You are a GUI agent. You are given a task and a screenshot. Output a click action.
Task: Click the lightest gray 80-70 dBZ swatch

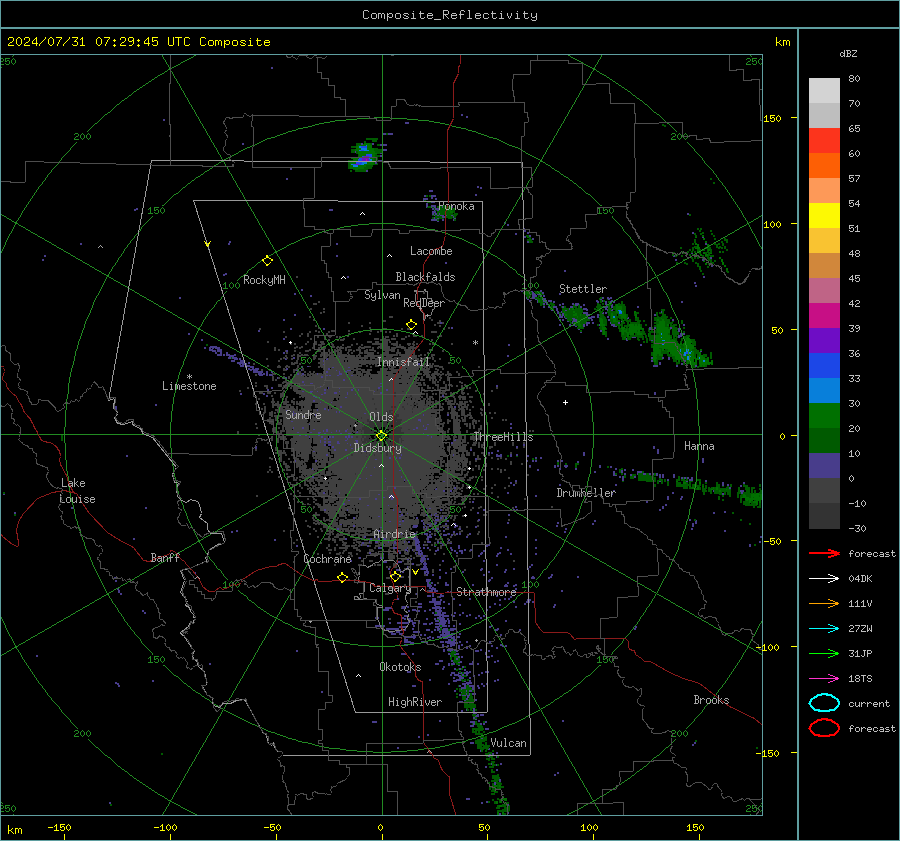(x=824, y=91)
